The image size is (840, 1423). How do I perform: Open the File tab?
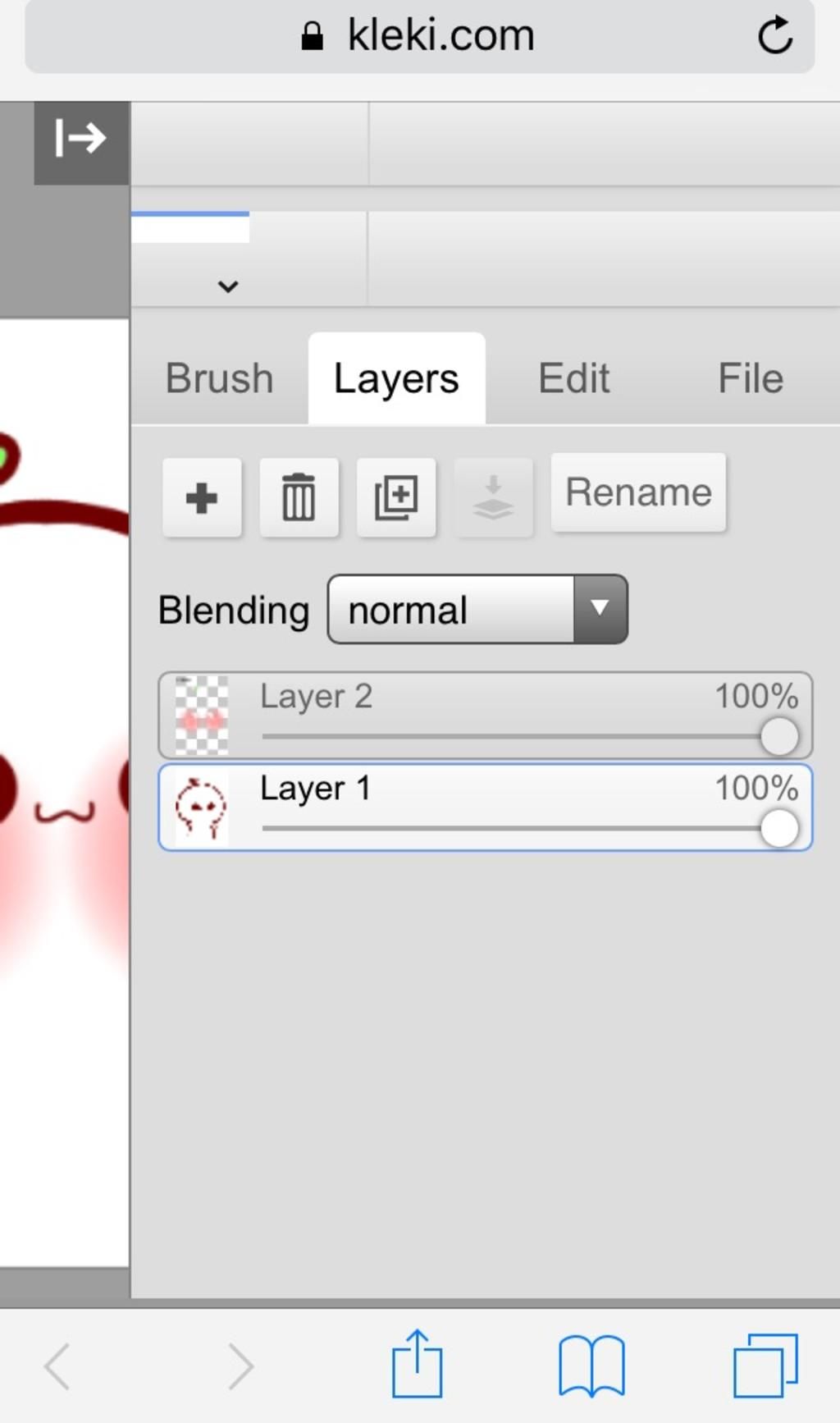click(750, 378)
